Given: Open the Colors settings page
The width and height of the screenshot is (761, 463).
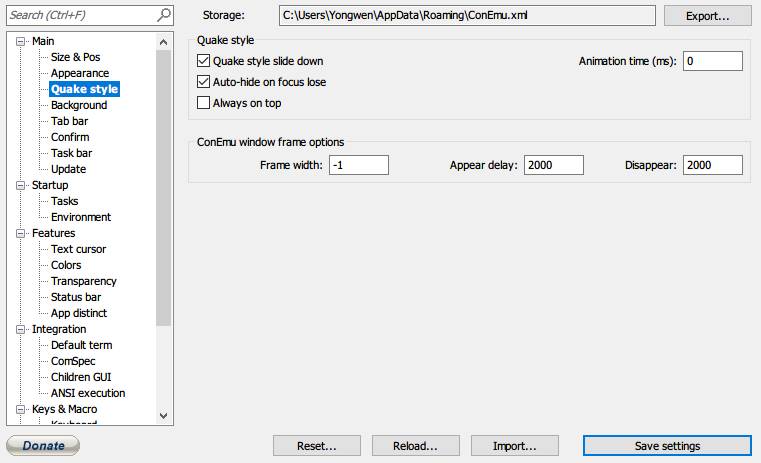Looking at the screenshot, I should pos(66,265).
